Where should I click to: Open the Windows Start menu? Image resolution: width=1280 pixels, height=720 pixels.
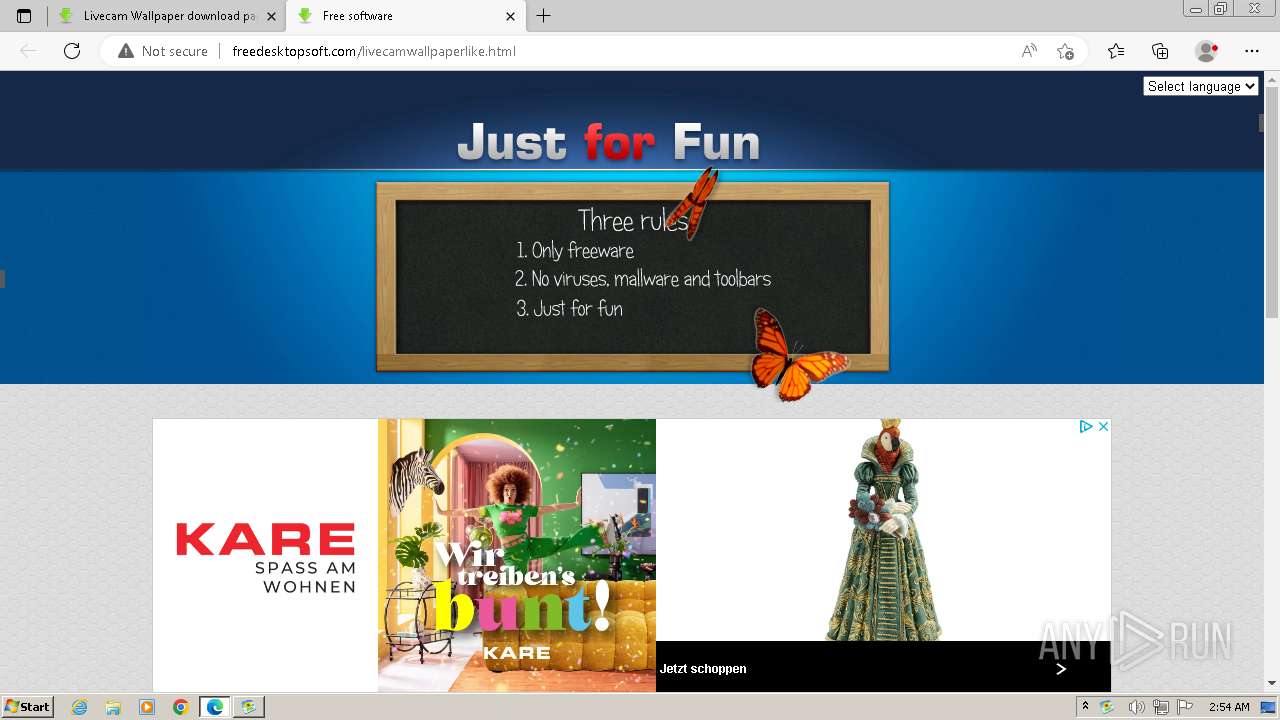pyautogui.click(x=27, y=706)
